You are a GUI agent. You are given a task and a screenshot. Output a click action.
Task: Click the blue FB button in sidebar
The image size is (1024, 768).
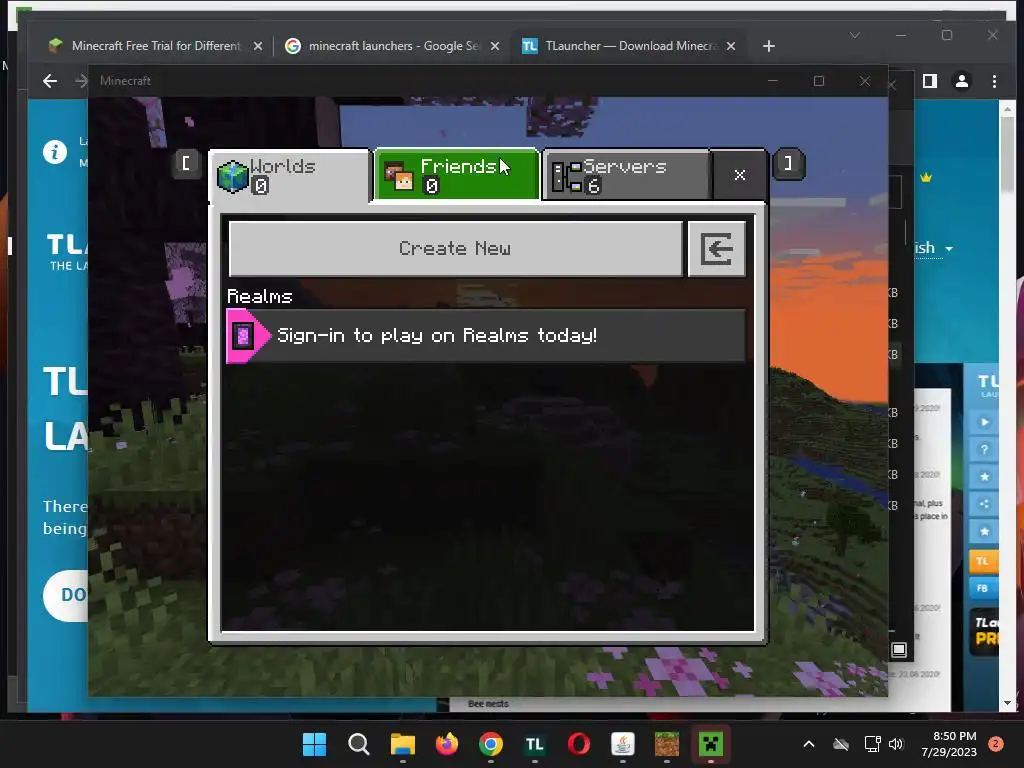pyautogui.click(x=983, y=588)
